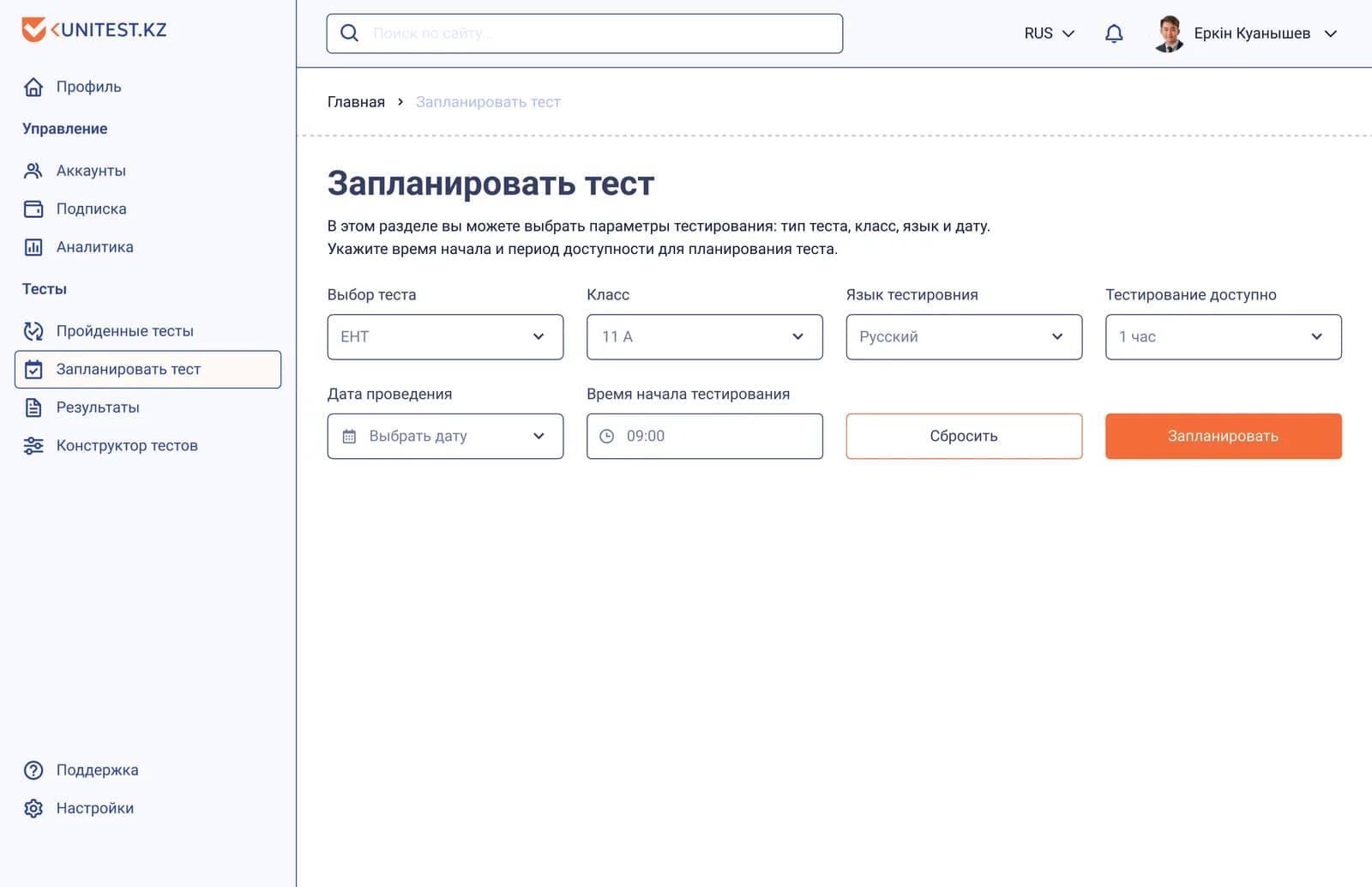Screen dimensions: 1372x887
Task: Click the Конструктор тестов sliders icon
Action: click(x=33, y=445)
